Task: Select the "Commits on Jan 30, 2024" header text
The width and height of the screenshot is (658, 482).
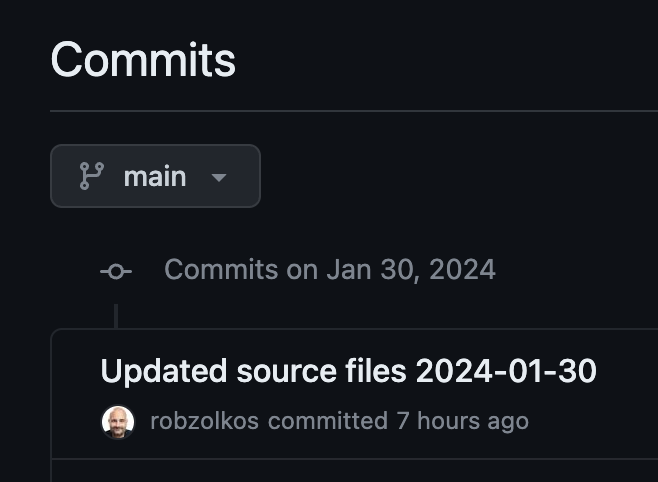Action: click(329, 269)
